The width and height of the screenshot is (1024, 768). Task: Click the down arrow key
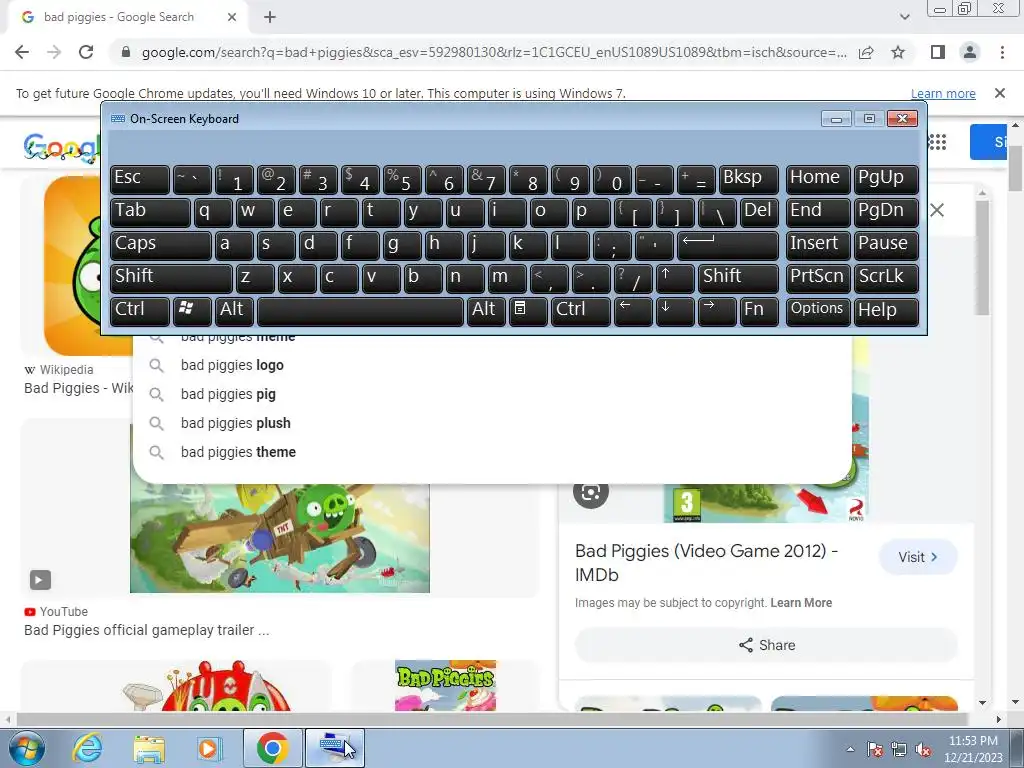(675, 311)
